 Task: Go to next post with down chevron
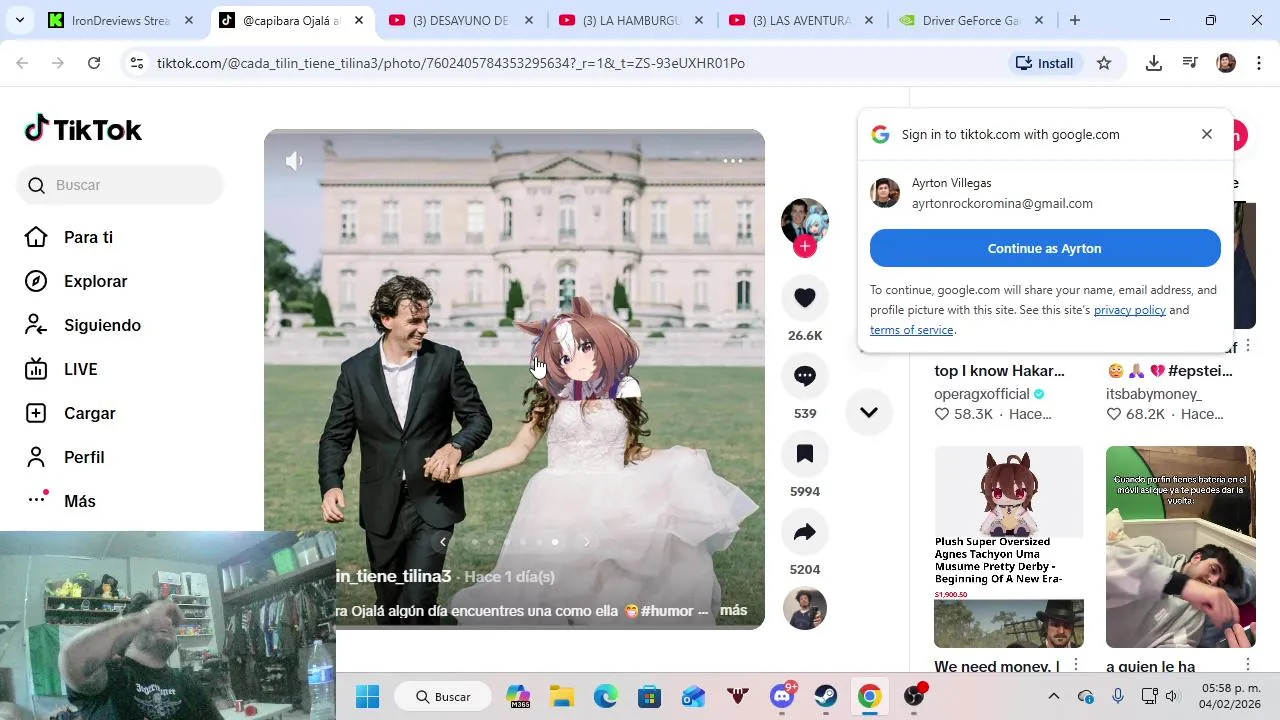869,412
